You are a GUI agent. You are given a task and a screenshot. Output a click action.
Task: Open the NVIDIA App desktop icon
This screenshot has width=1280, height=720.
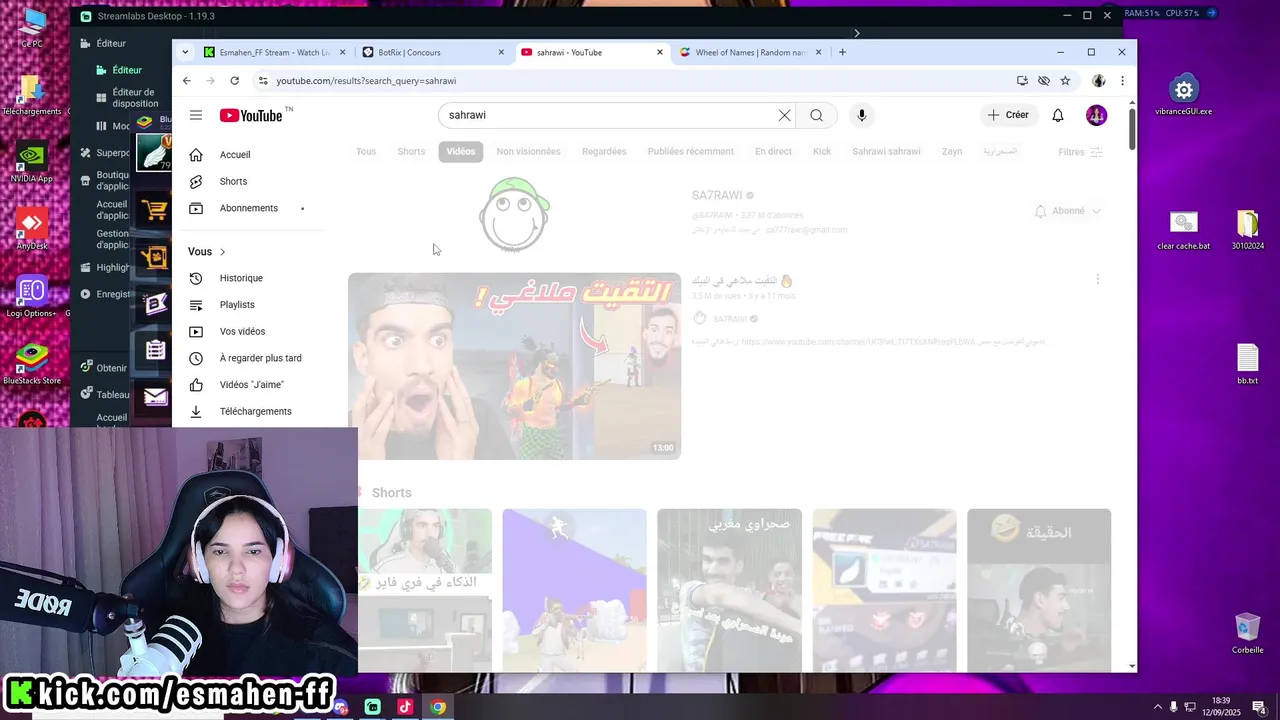[x=31, y=163]
